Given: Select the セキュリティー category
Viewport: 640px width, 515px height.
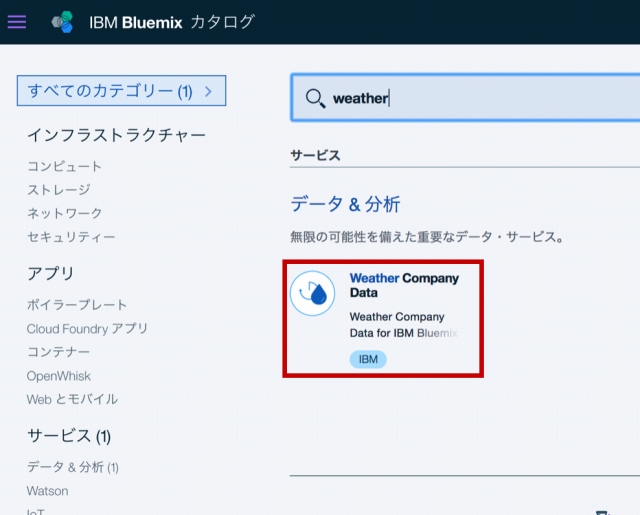Looking at the screenshot, I should tap(71, 237).
